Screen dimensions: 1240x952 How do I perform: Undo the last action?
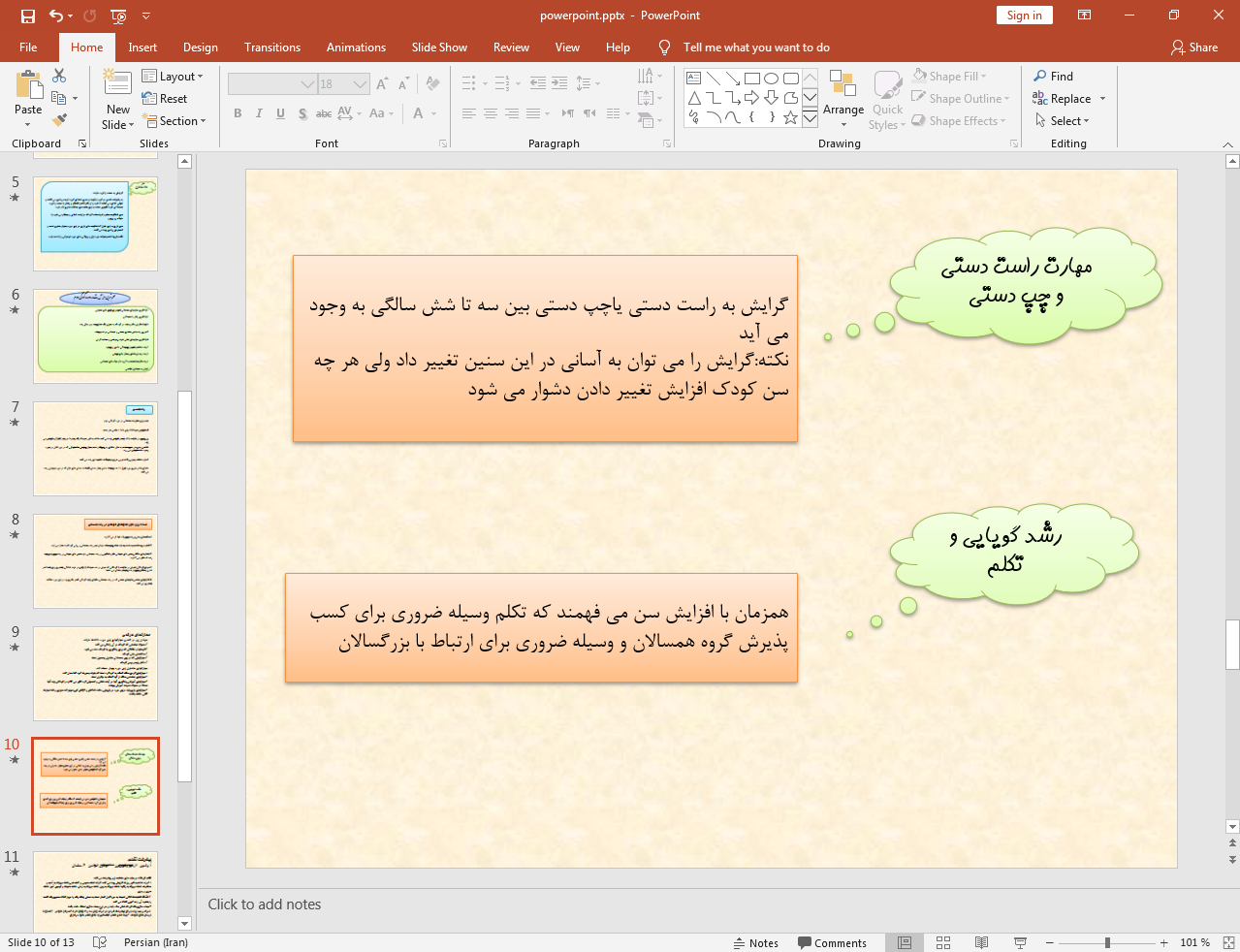point(56,16)
